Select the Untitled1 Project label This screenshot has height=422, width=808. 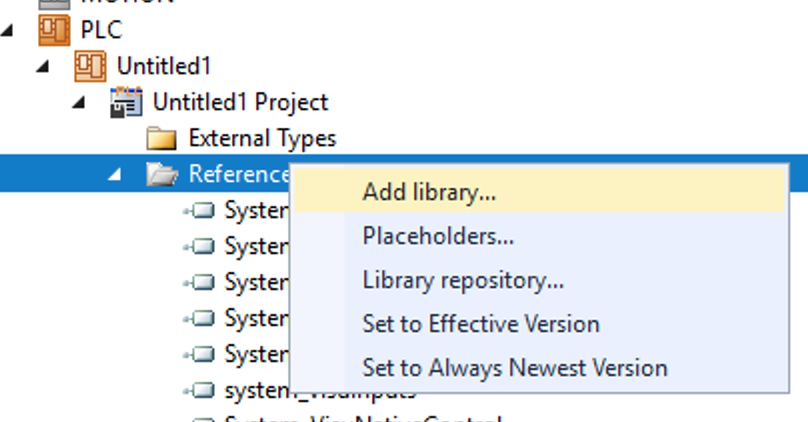(x=240, y=102)
